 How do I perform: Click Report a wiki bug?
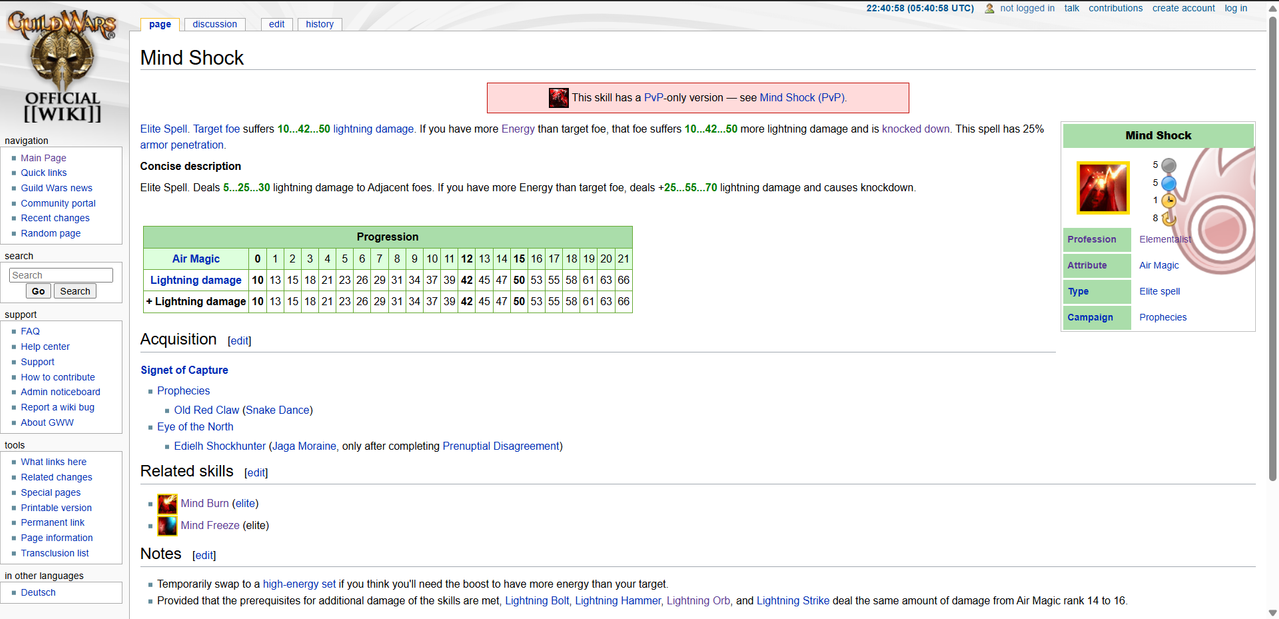(57, 407)
